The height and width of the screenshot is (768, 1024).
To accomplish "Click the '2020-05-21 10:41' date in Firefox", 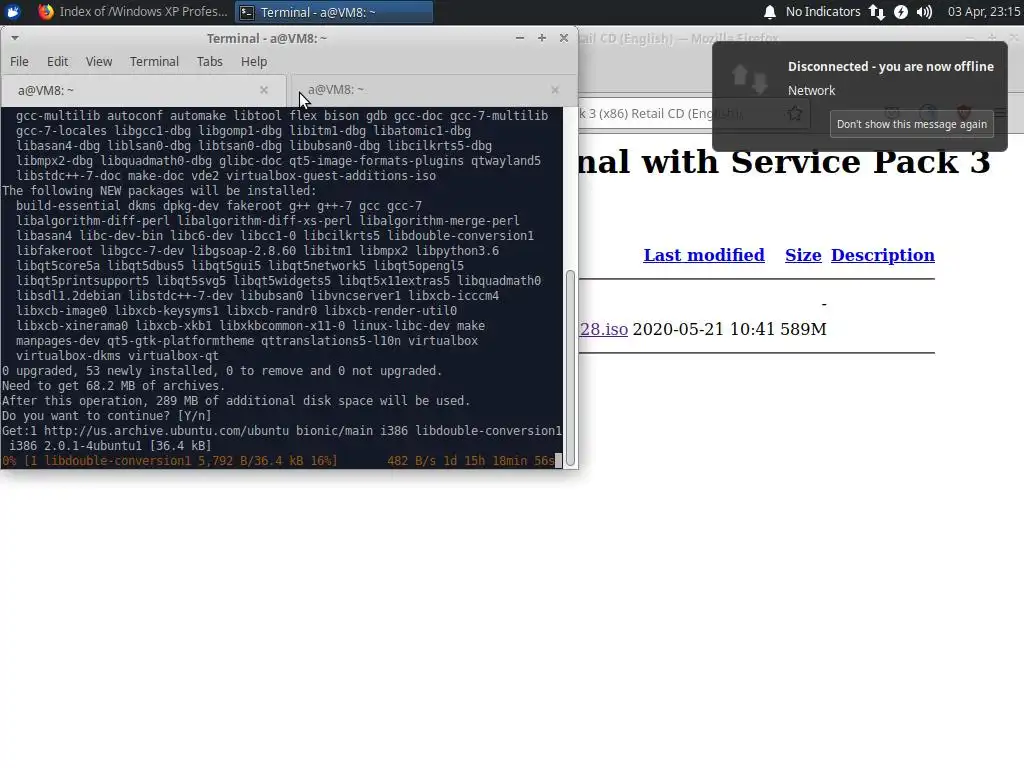I will click(704, 329).
